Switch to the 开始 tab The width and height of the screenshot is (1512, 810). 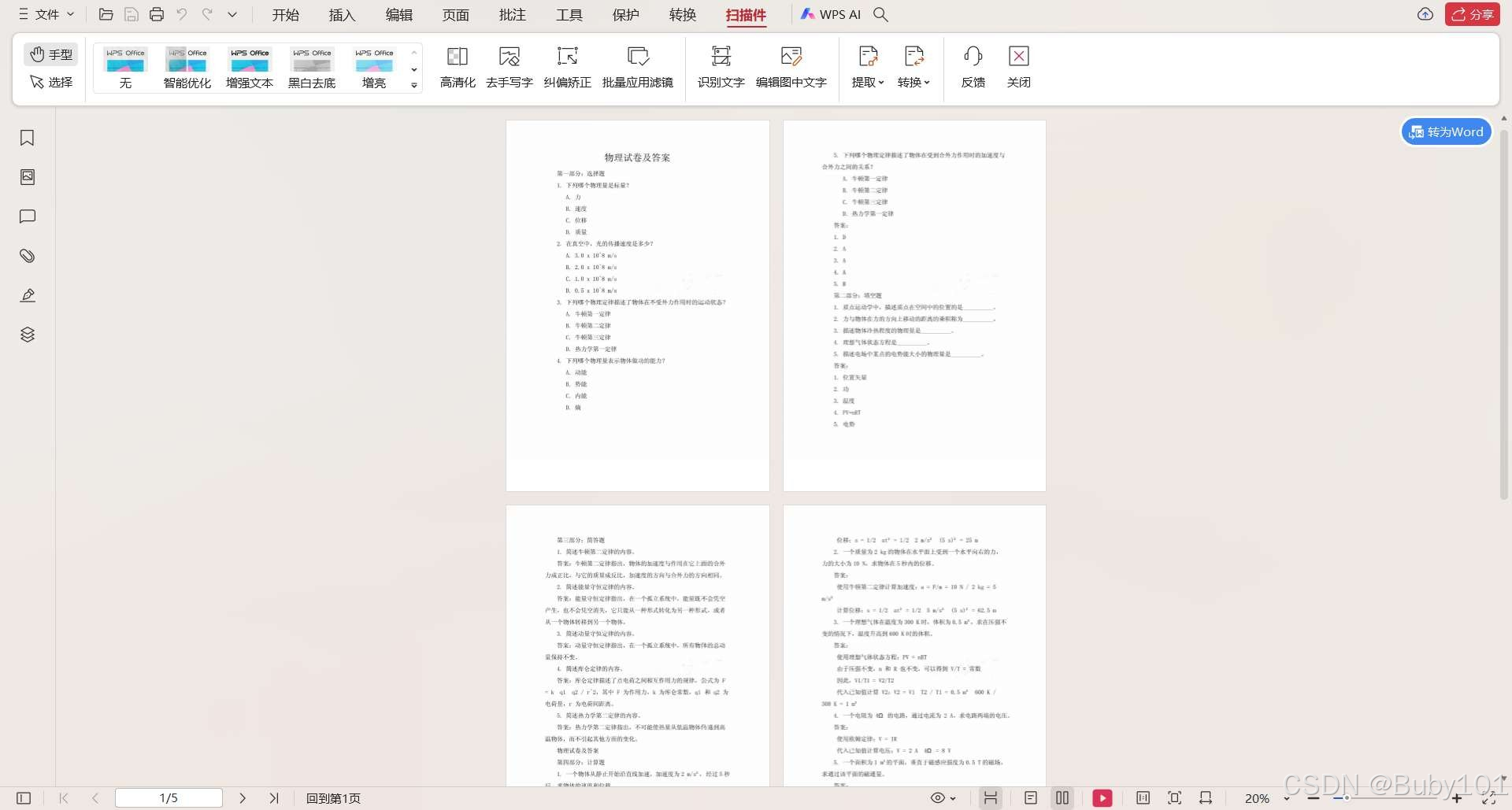(x=285, y=15)
